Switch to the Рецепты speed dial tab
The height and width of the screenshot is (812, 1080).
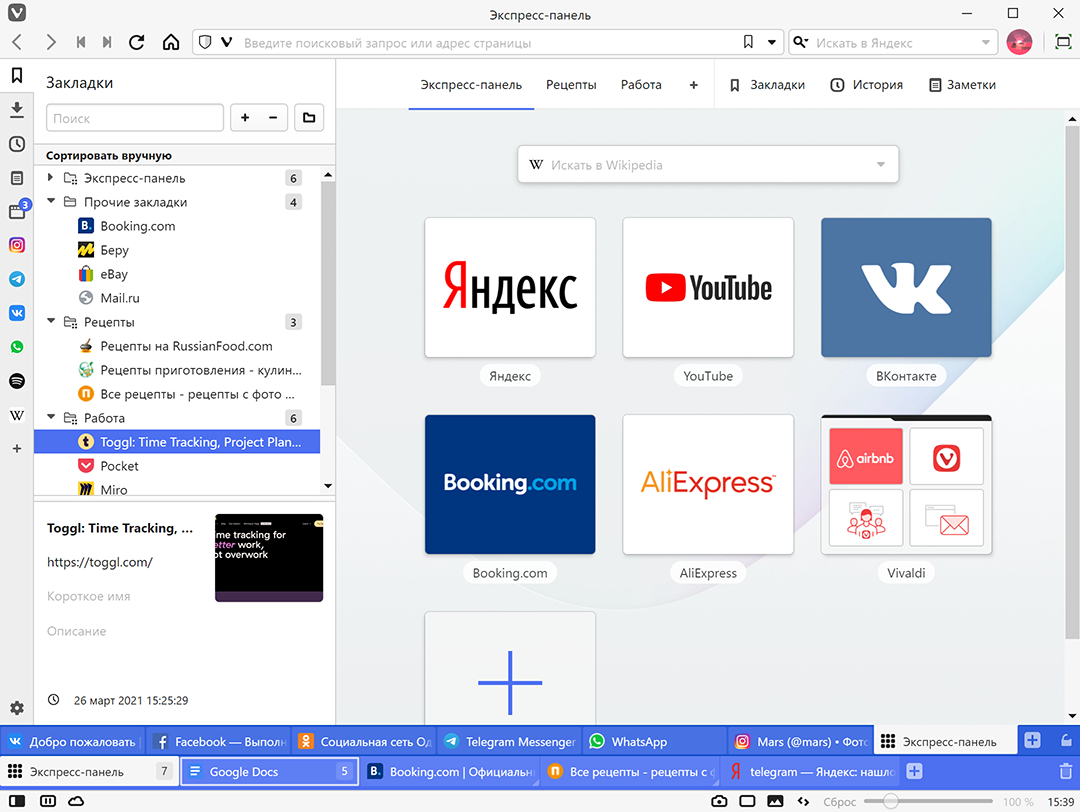coord(571,85)
